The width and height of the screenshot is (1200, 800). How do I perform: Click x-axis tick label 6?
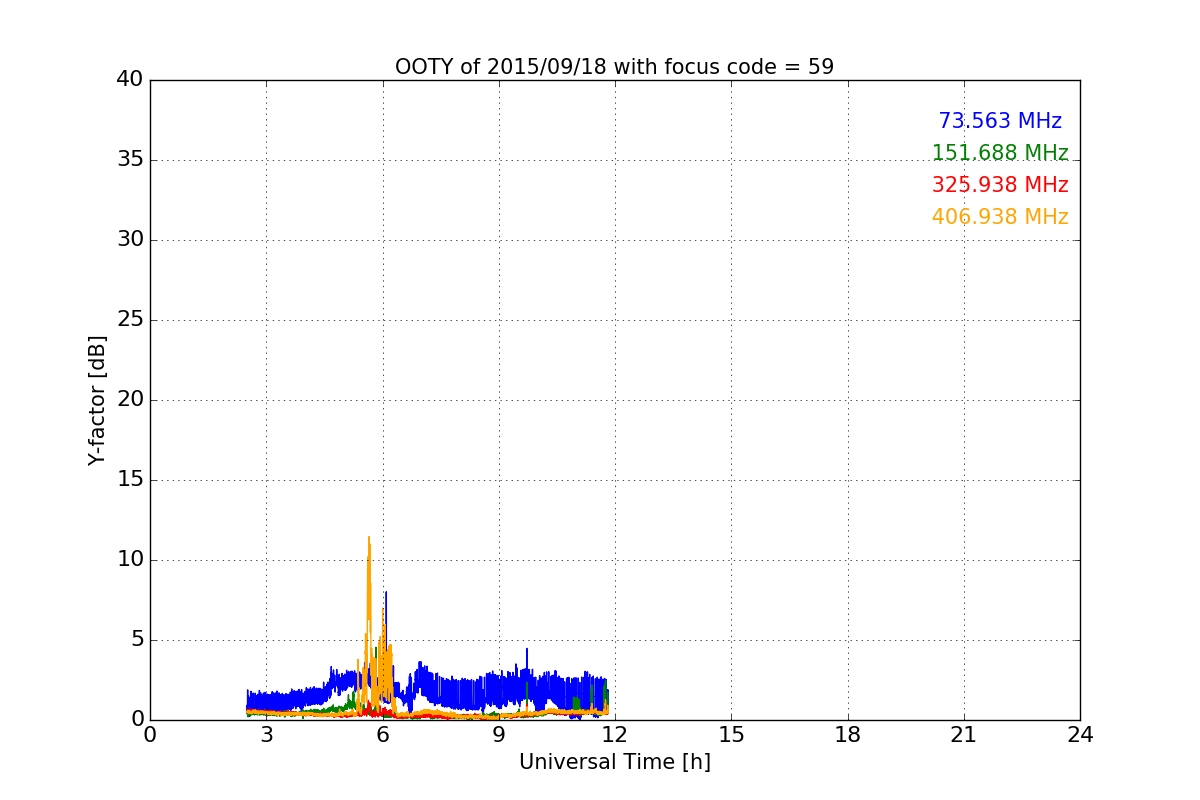click(x=382, y=735)
